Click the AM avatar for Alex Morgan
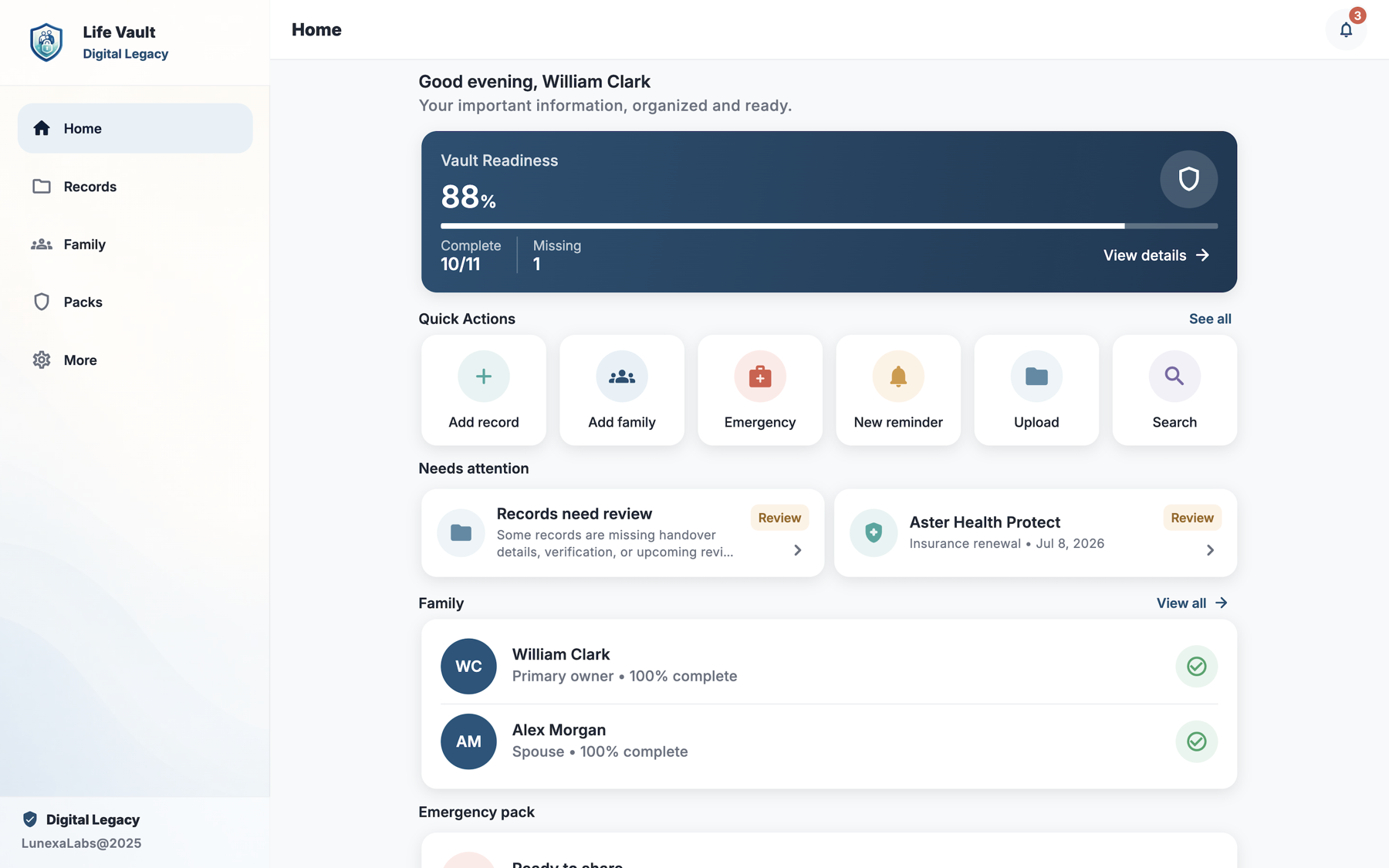 (x=468, y=741)
